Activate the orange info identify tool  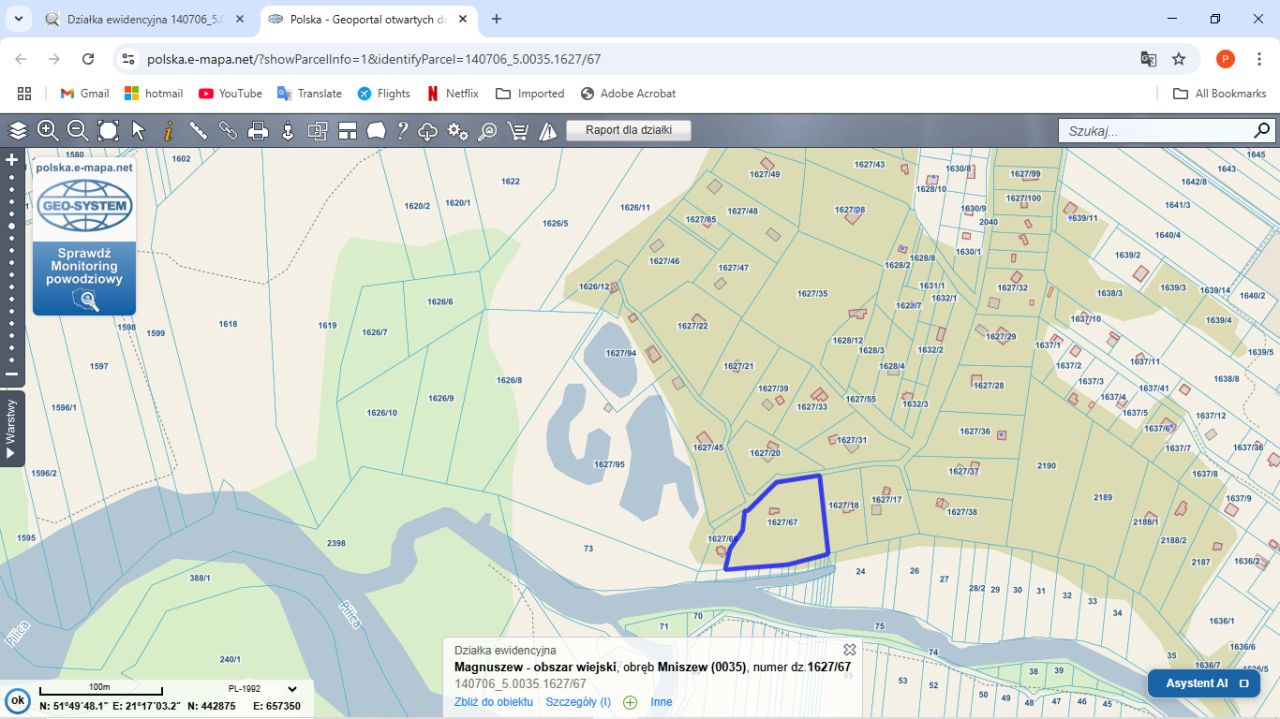click(168, 130)
